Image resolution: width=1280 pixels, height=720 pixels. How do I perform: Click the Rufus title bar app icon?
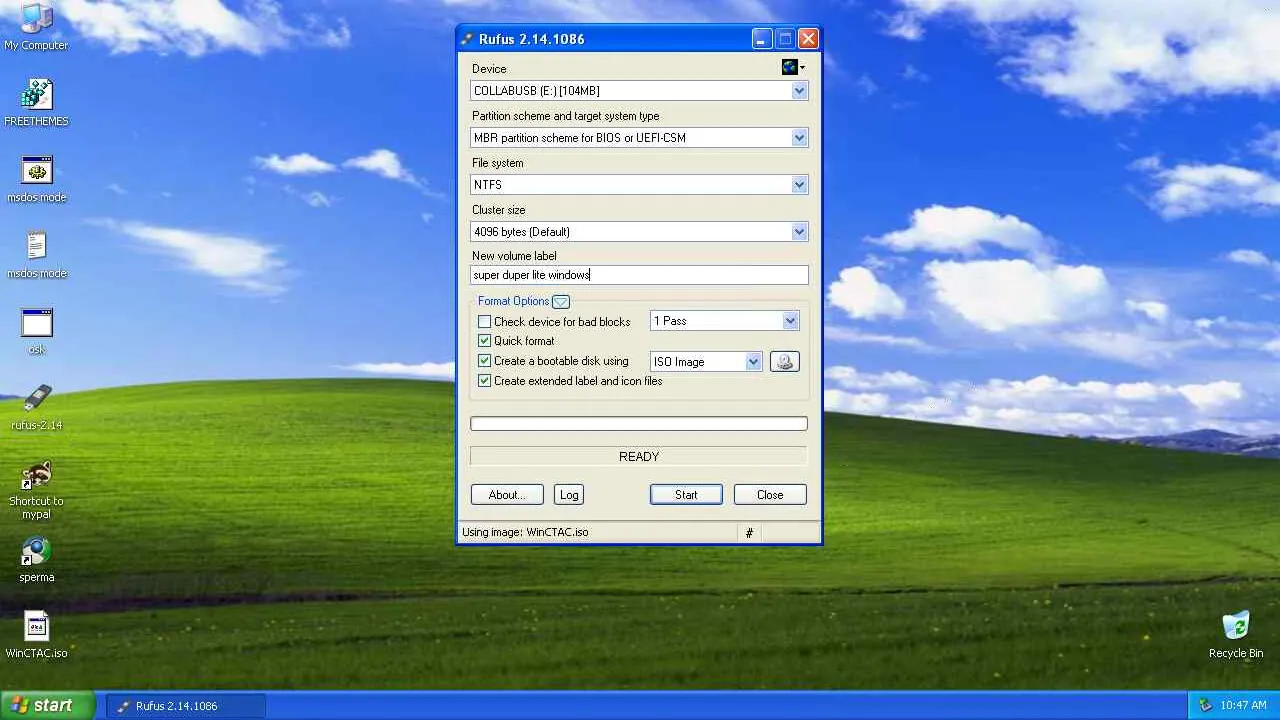(x=467, y=39)
